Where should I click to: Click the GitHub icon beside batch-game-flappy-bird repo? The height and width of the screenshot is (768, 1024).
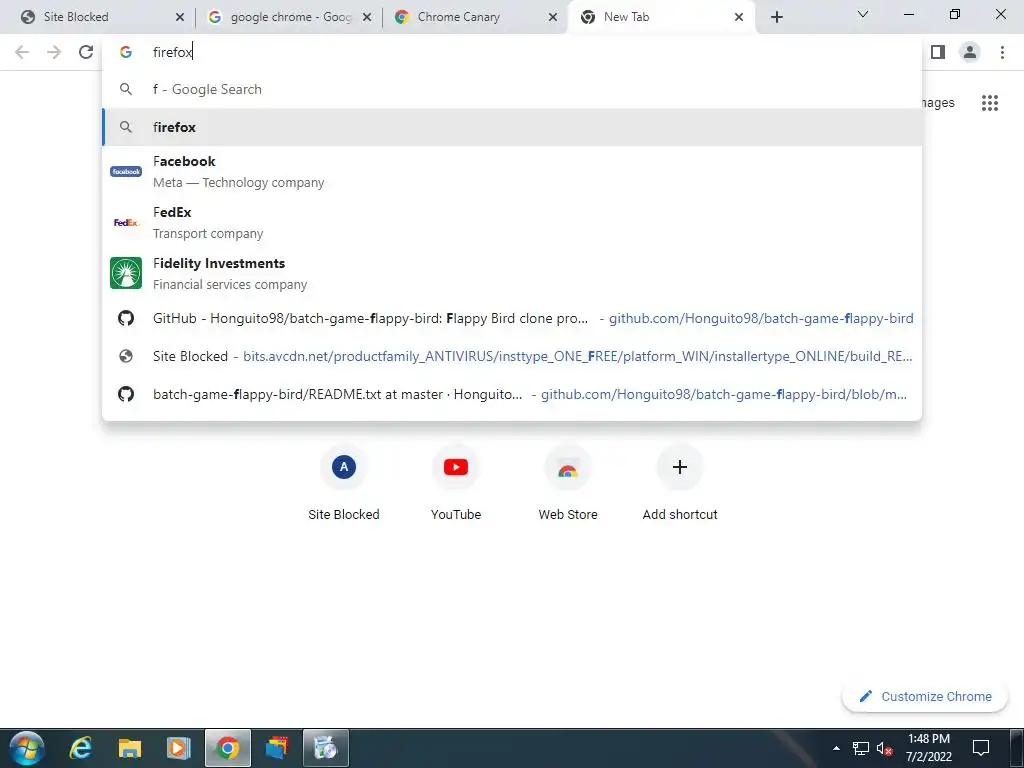[x=126, y=318]
